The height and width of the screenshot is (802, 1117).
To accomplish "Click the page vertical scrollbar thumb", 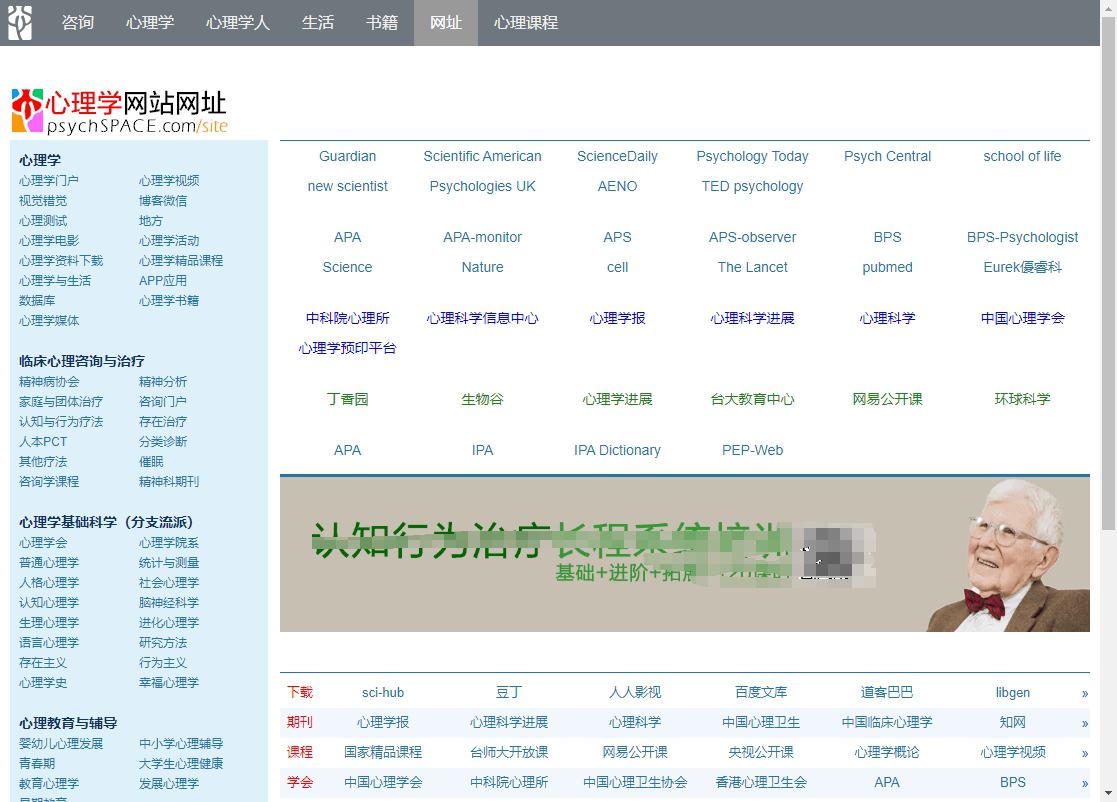I will pos(1108,273).
